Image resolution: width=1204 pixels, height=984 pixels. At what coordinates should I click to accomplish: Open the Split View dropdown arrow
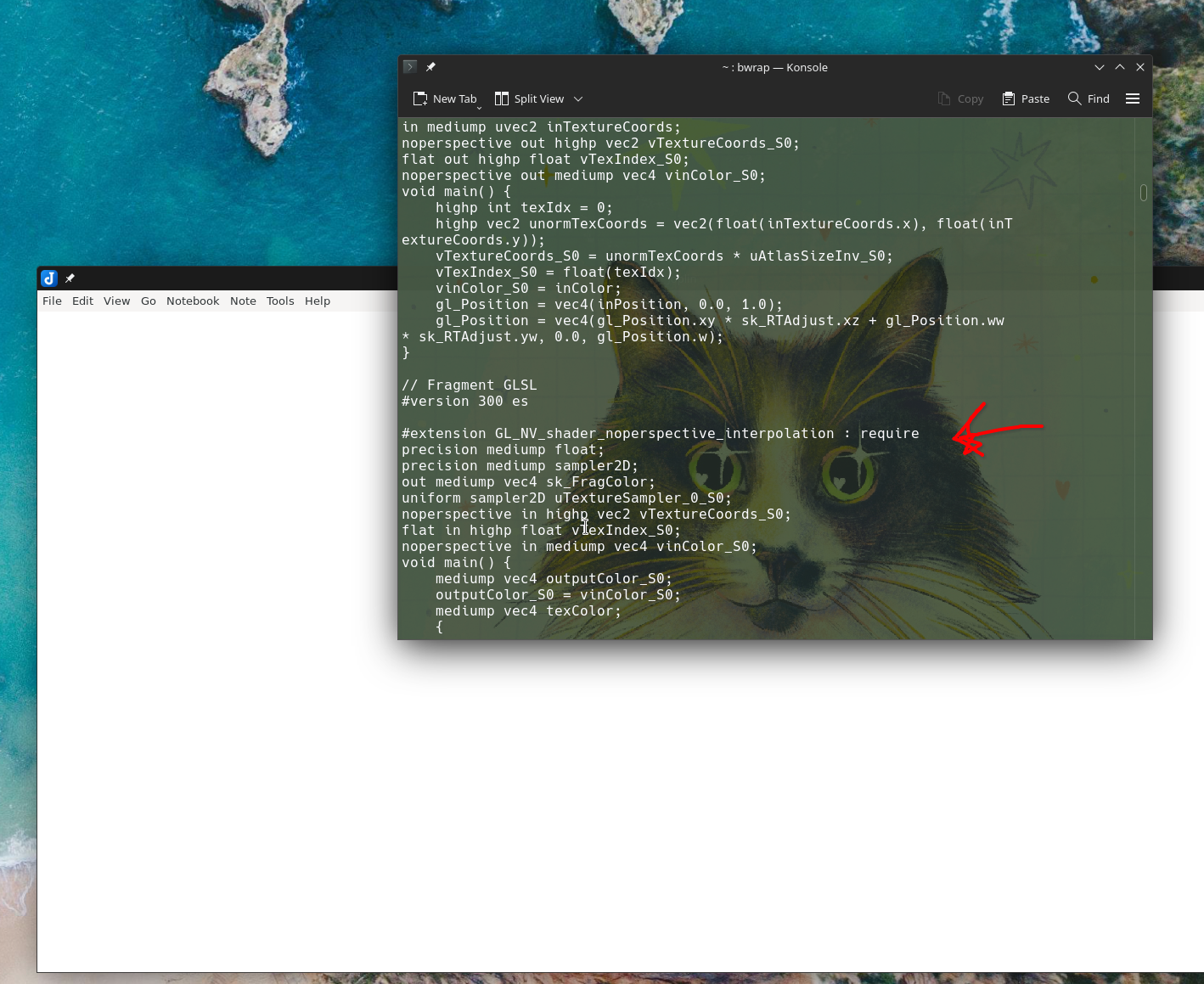pos(578,98)
